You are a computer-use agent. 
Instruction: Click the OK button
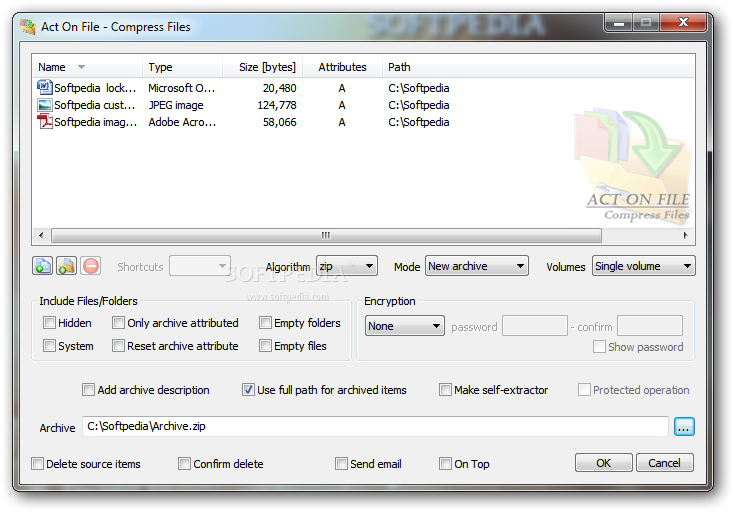tap(603, 463)
